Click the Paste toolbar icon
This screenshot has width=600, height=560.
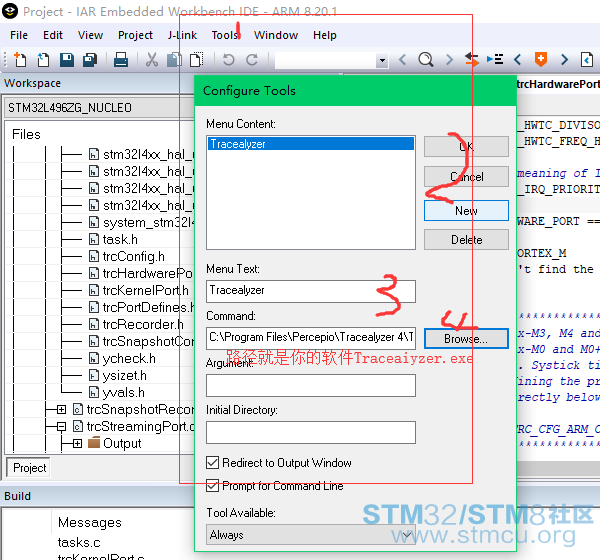[x=197, y=60]
